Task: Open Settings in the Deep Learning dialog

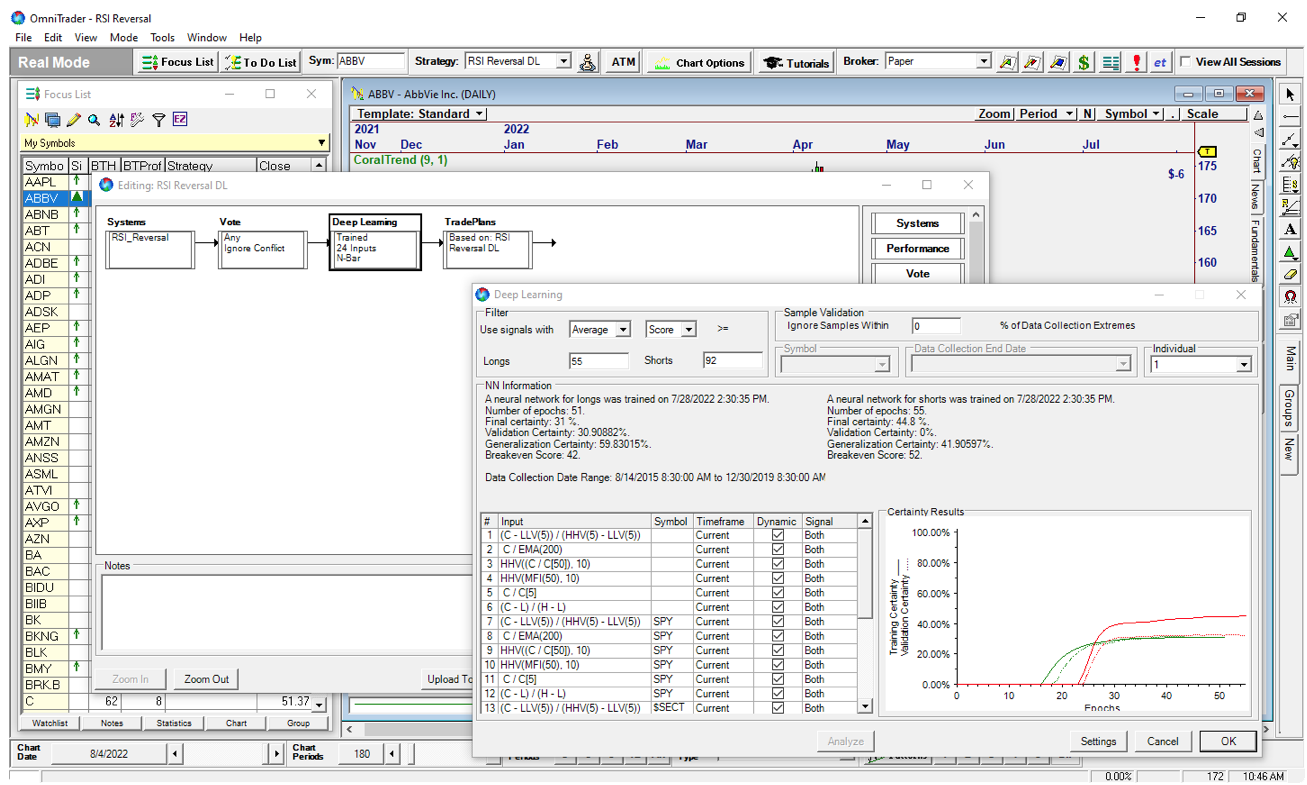Action: click(x=1098, y=741)
